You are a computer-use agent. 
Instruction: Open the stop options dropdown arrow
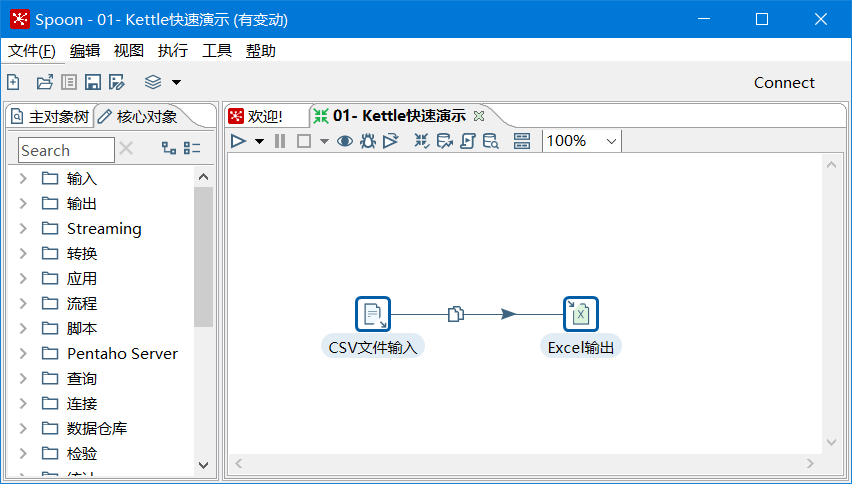(324, 142)
